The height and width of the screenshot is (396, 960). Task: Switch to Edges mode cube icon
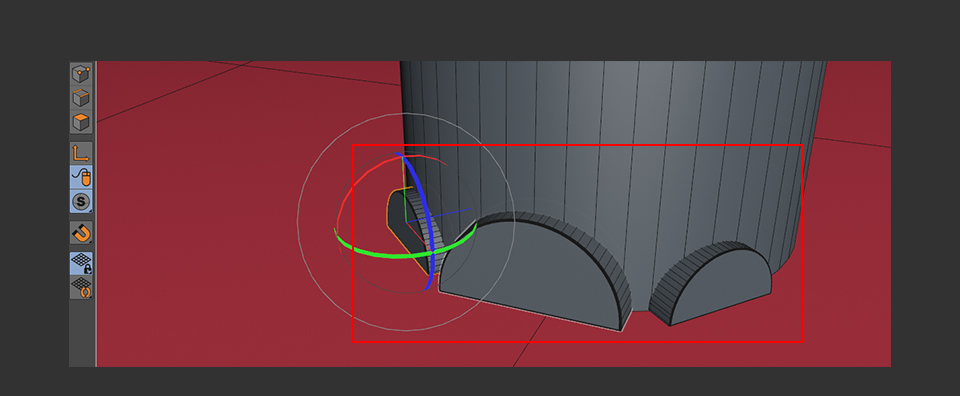81,98
